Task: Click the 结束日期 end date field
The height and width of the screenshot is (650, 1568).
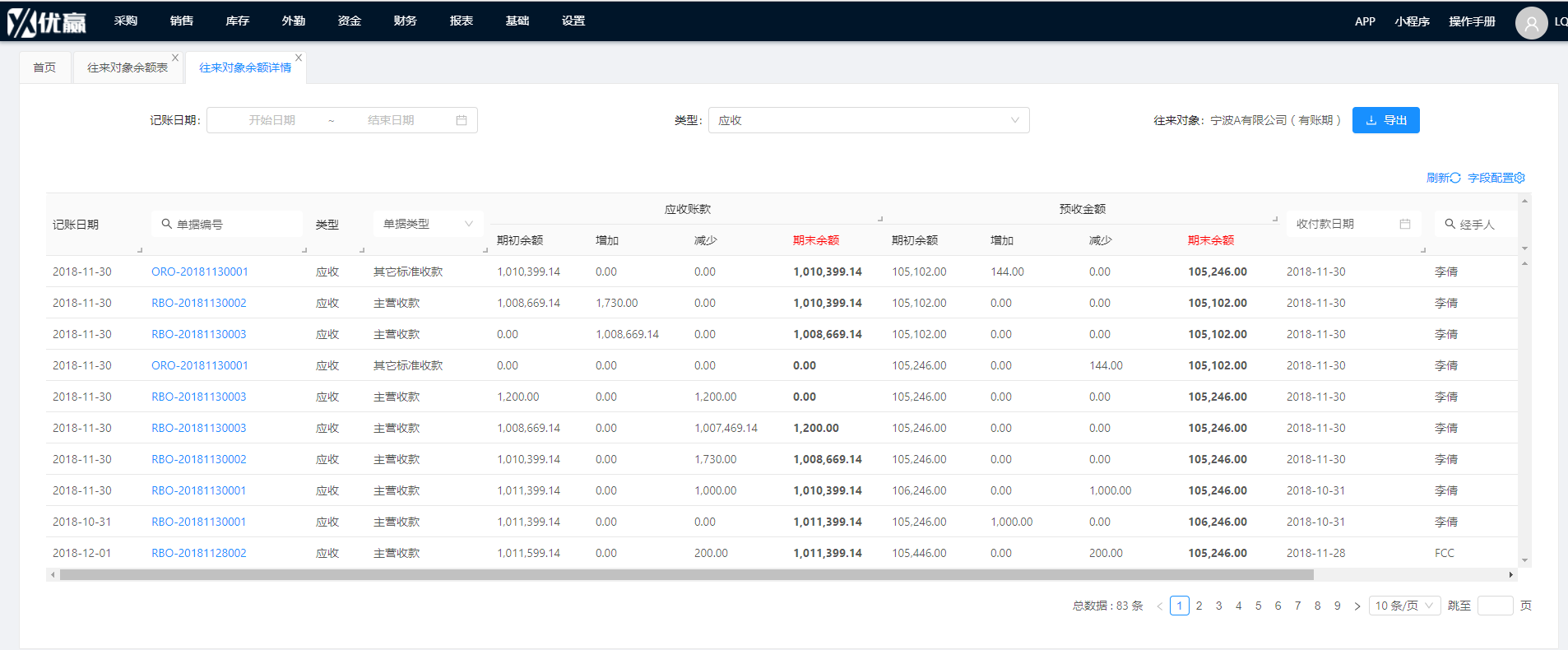Action: pyautogui.click(x=391, y=120)
